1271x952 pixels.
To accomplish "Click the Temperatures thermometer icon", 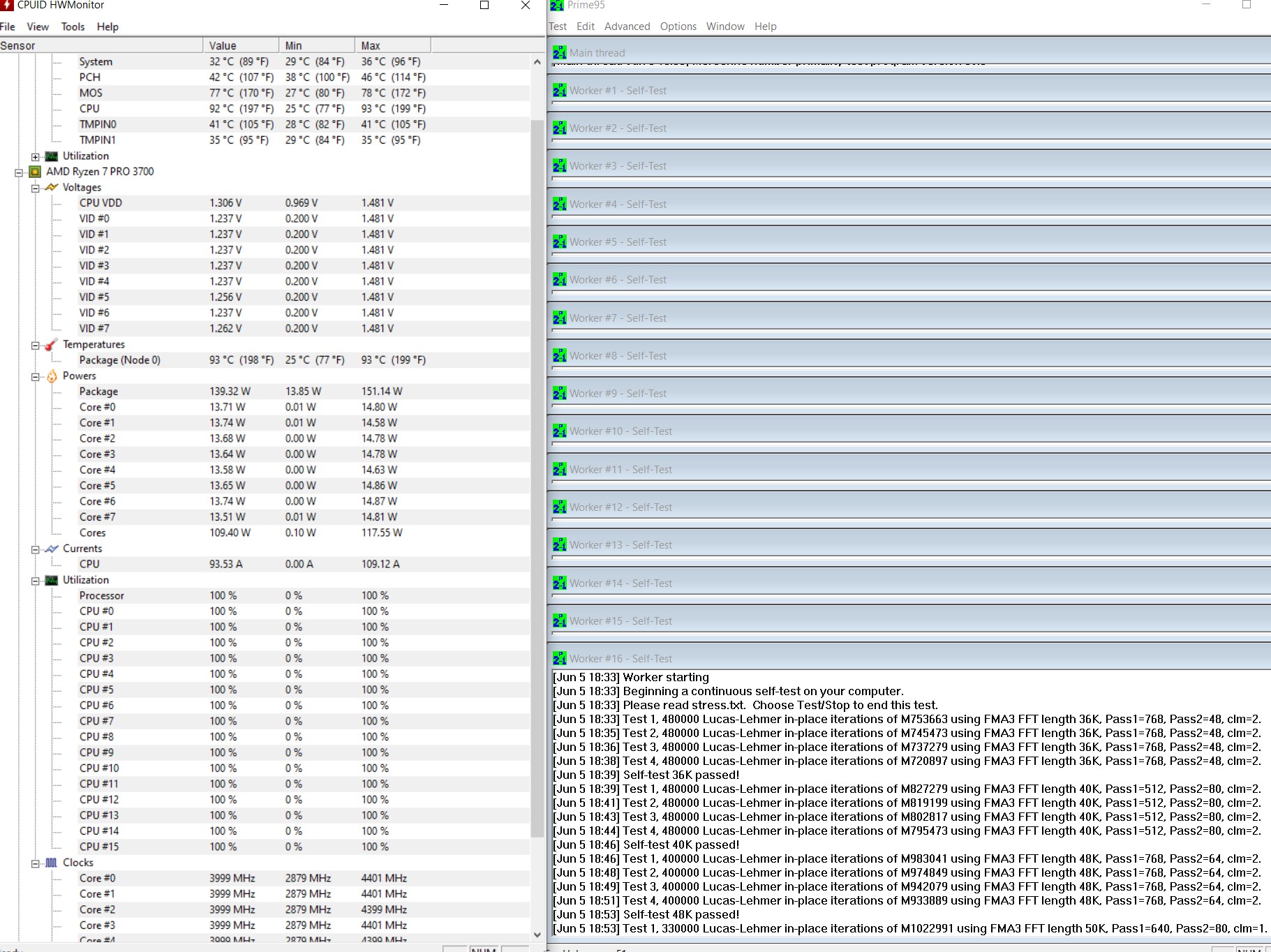I will pyautogui.click(x=52, y=345).
